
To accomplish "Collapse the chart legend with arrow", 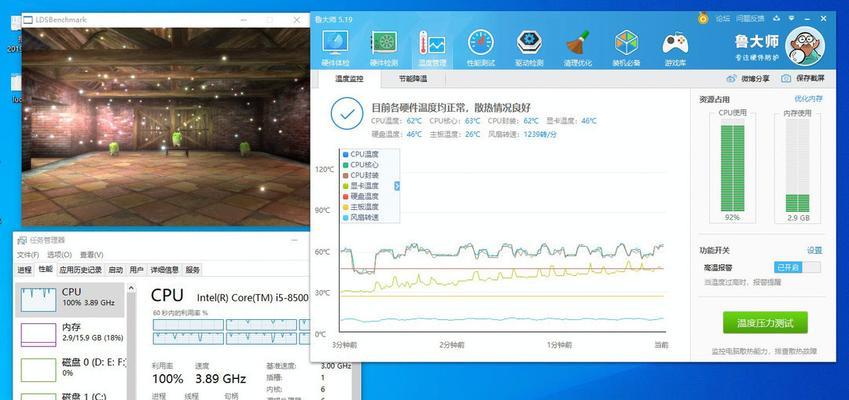I will 397,186.
